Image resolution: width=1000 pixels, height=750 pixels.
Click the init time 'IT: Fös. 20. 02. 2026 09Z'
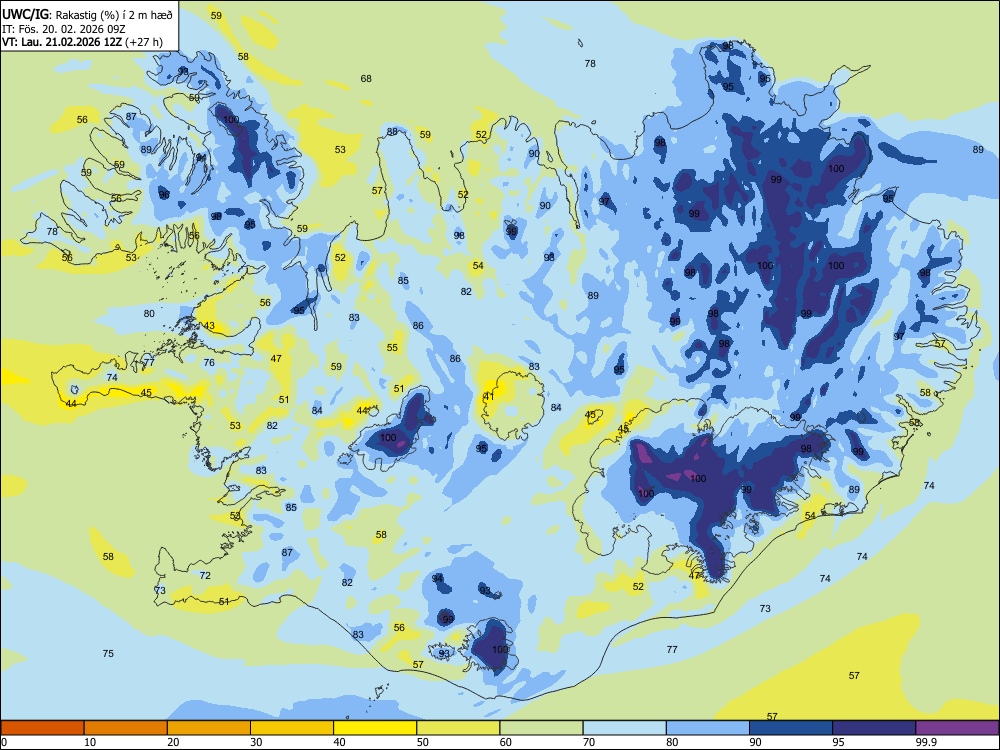(64, 29)
